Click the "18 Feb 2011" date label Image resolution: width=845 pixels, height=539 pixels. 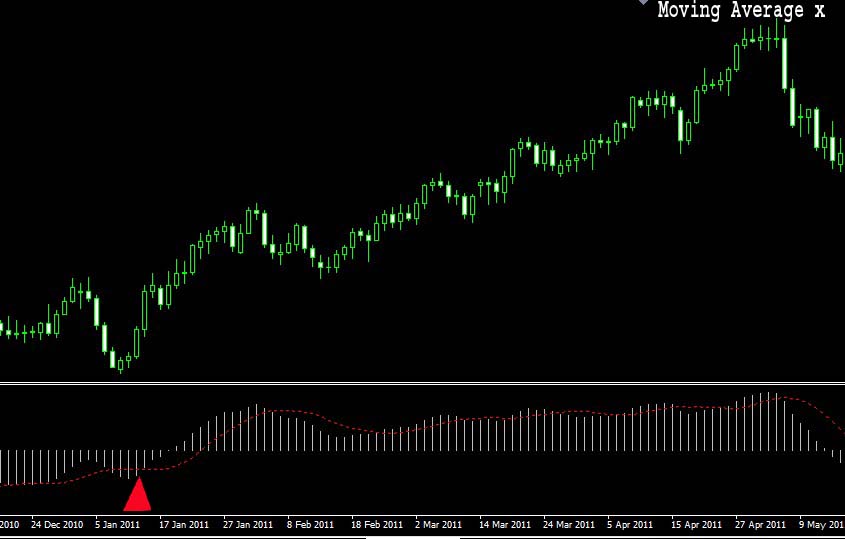coord(377,524)
